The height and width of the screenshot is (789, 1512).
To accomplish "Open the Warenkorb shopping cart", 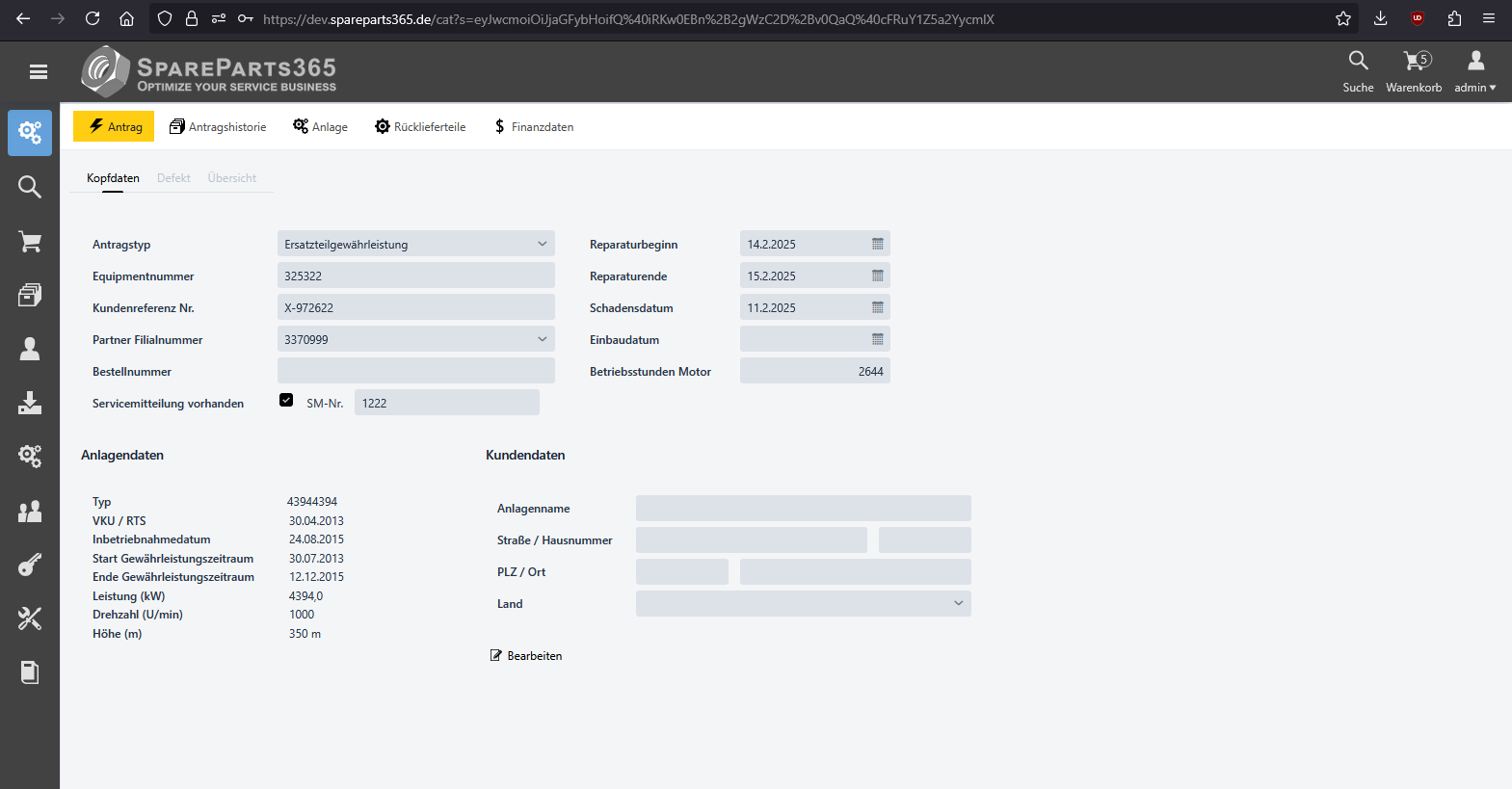I will pyautogui.click(x=1414, y=71).
